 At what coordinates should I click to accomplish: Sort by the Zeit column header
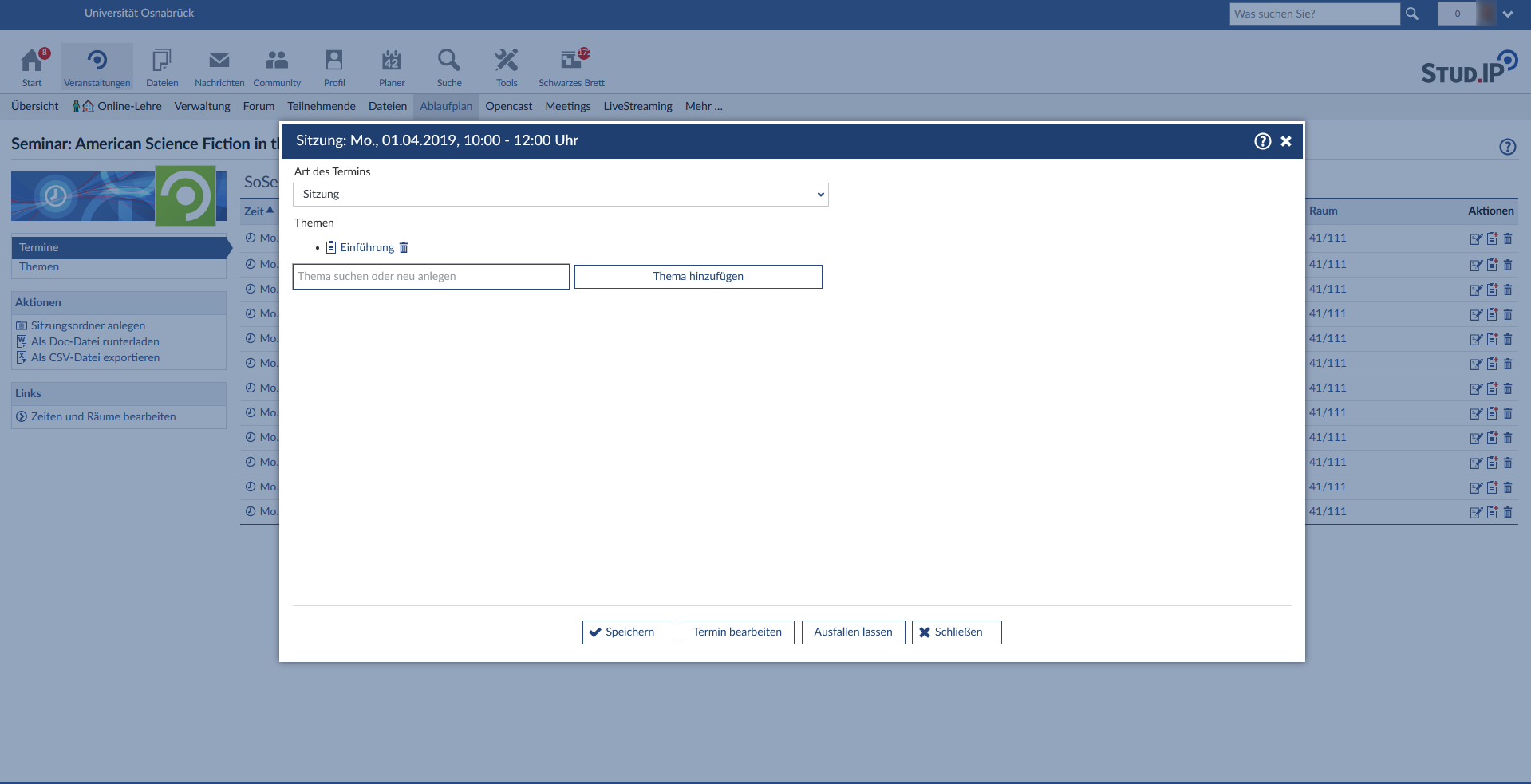[255, 211]
